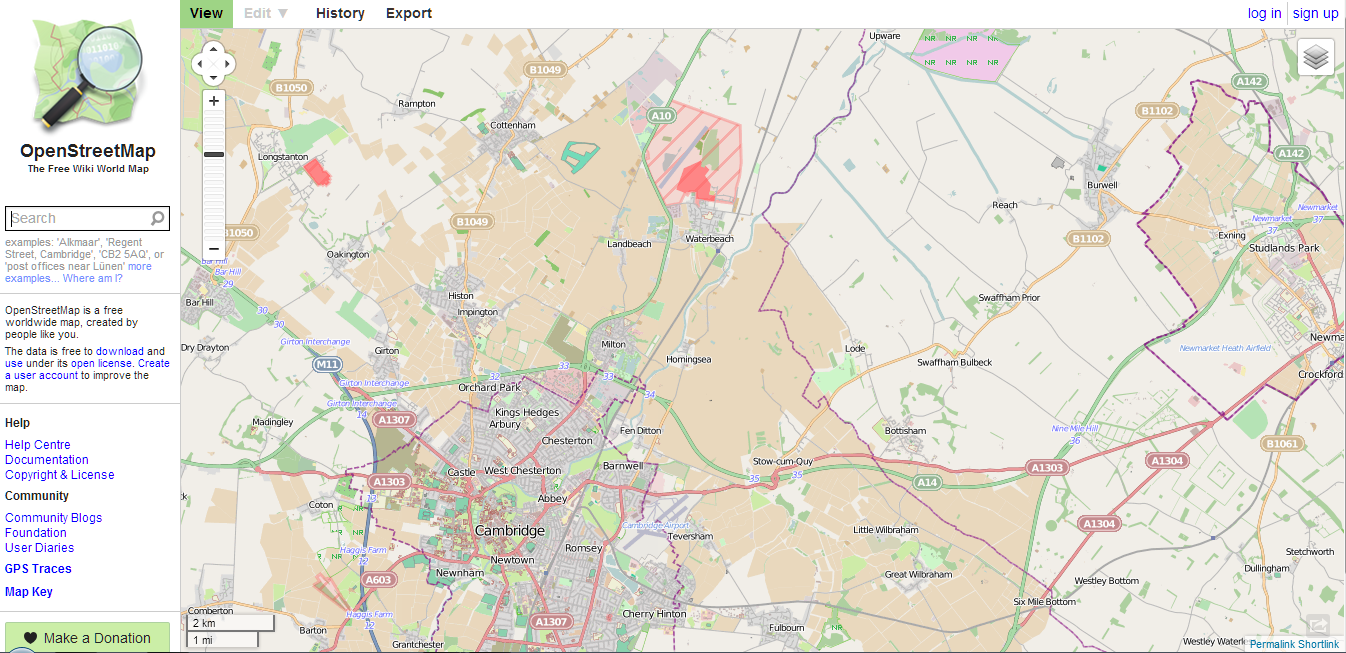Click the Stow-cum-Quy label

pos(782,461)
